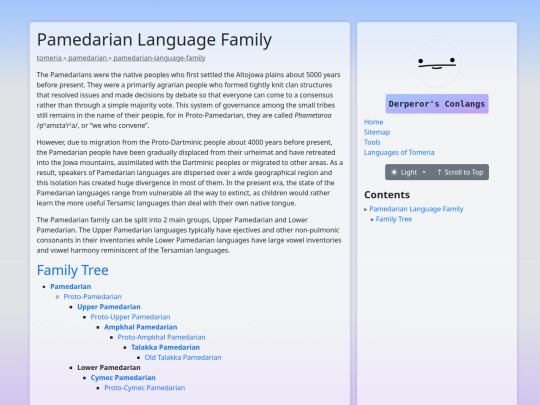Collapse Pamedarian Language Family contents arrow

pyautogui.click(x=366, y=209)
